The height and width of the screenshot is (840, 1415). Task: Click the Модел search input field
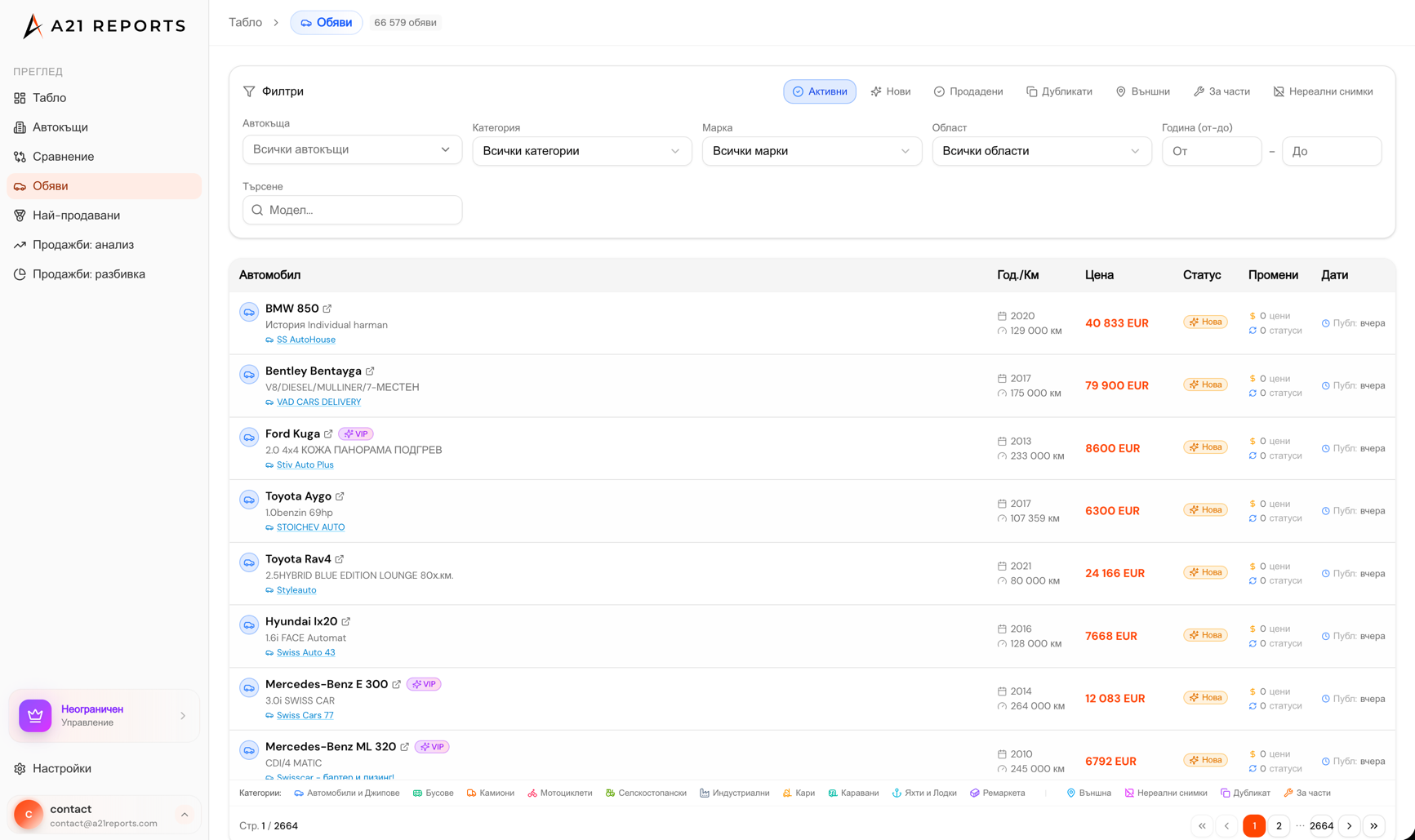click(359, 210)
